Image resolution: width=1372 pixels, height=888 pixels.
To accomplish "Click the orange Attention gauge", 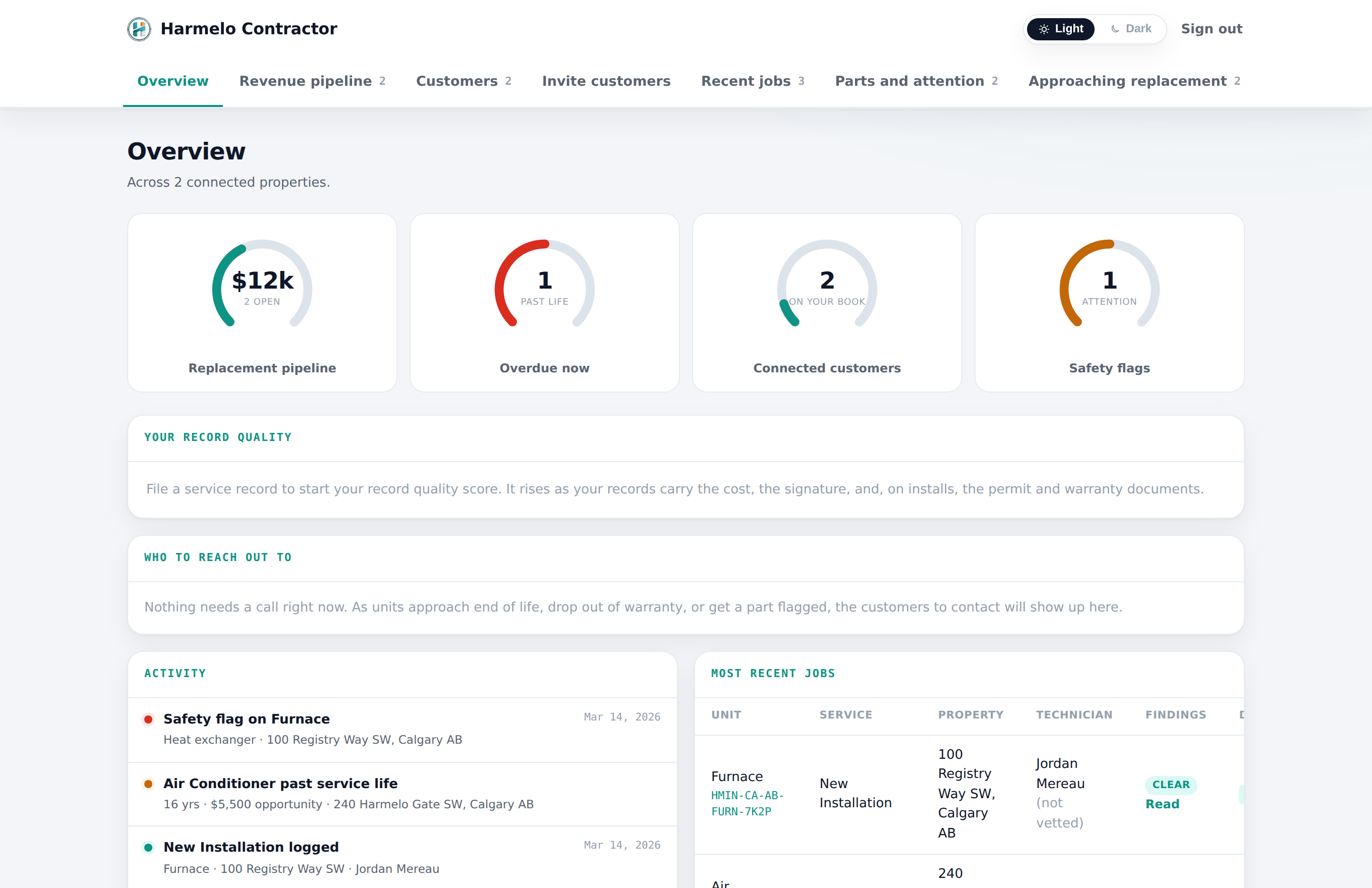I will click(x=1110, y=284).
